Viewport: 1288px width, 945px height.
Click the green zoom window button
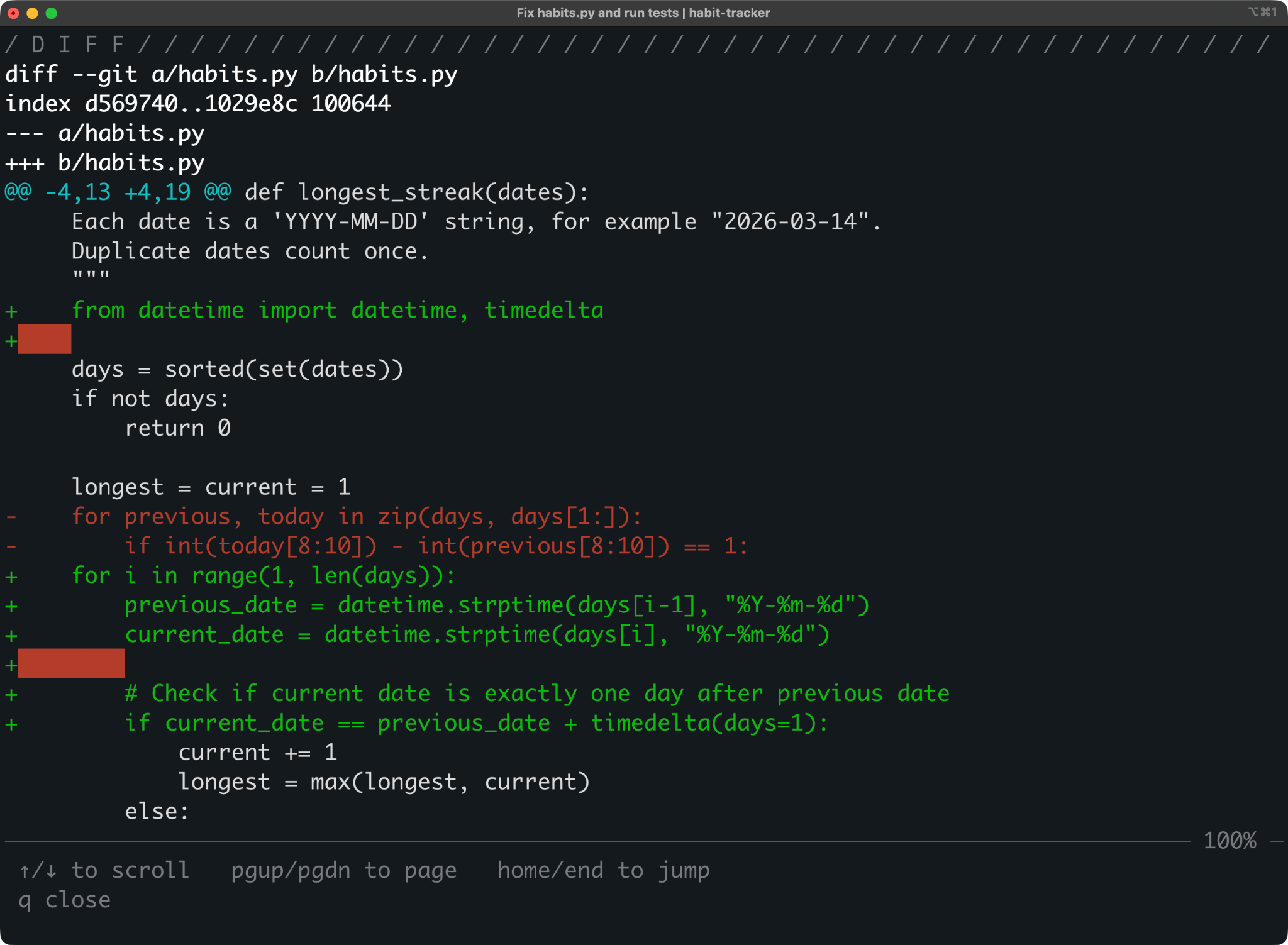(52, 13)
